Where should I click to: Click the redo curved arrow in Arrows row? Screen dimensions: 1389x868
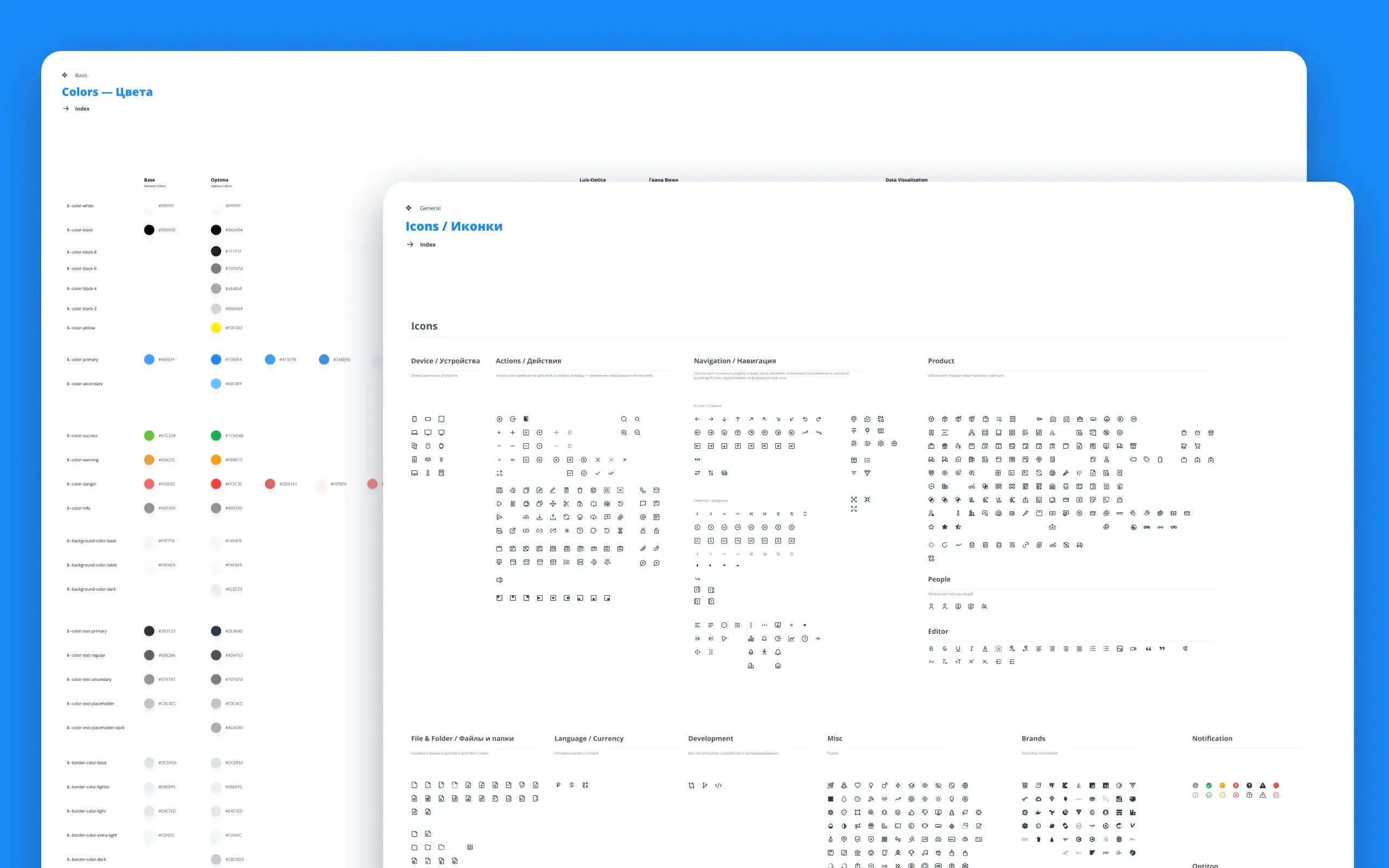(x=818, y=419)
